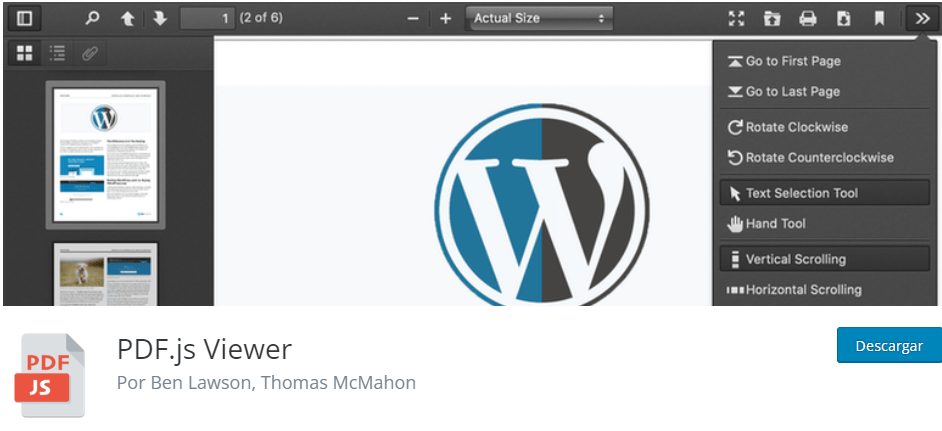The image size is (942, 431).
Task: Select Go to Last Page
Action: [x=792, y=91]
